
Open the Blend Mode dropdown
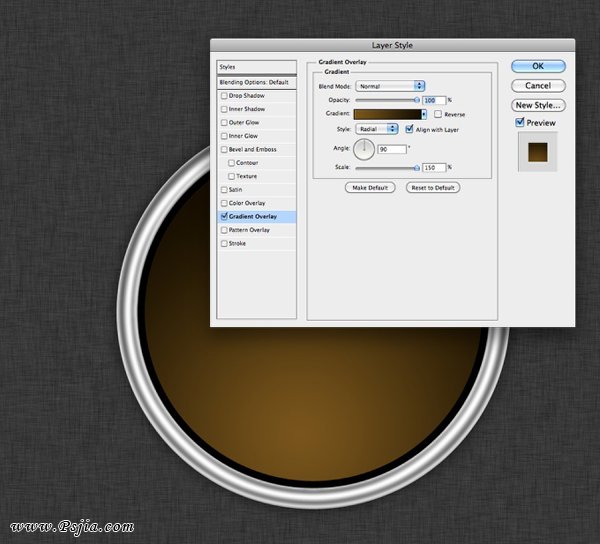(x=391, y=86)
